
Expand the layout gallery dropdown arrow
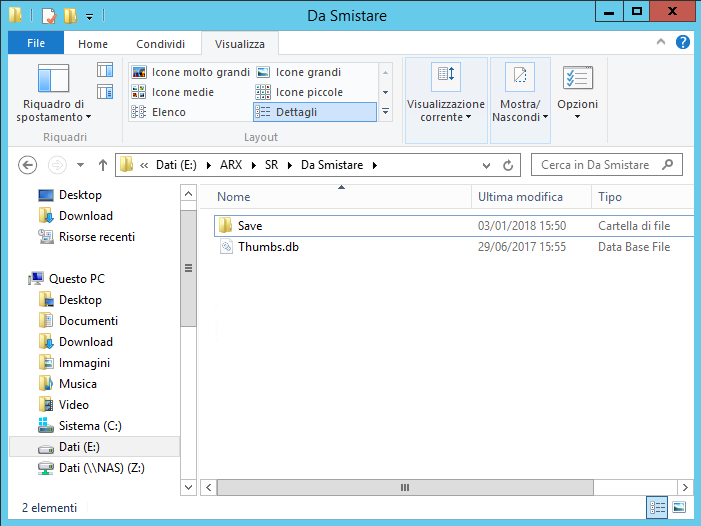pos(386,112)
